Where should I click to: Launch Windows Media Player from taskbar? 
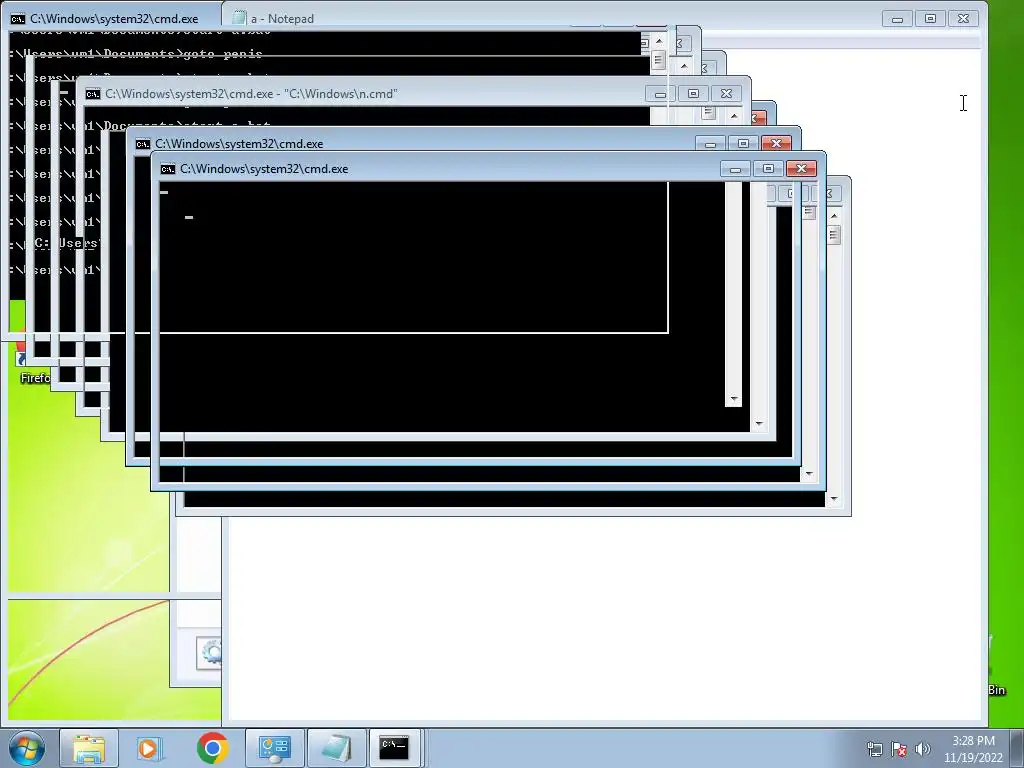(x=150, y=748)
